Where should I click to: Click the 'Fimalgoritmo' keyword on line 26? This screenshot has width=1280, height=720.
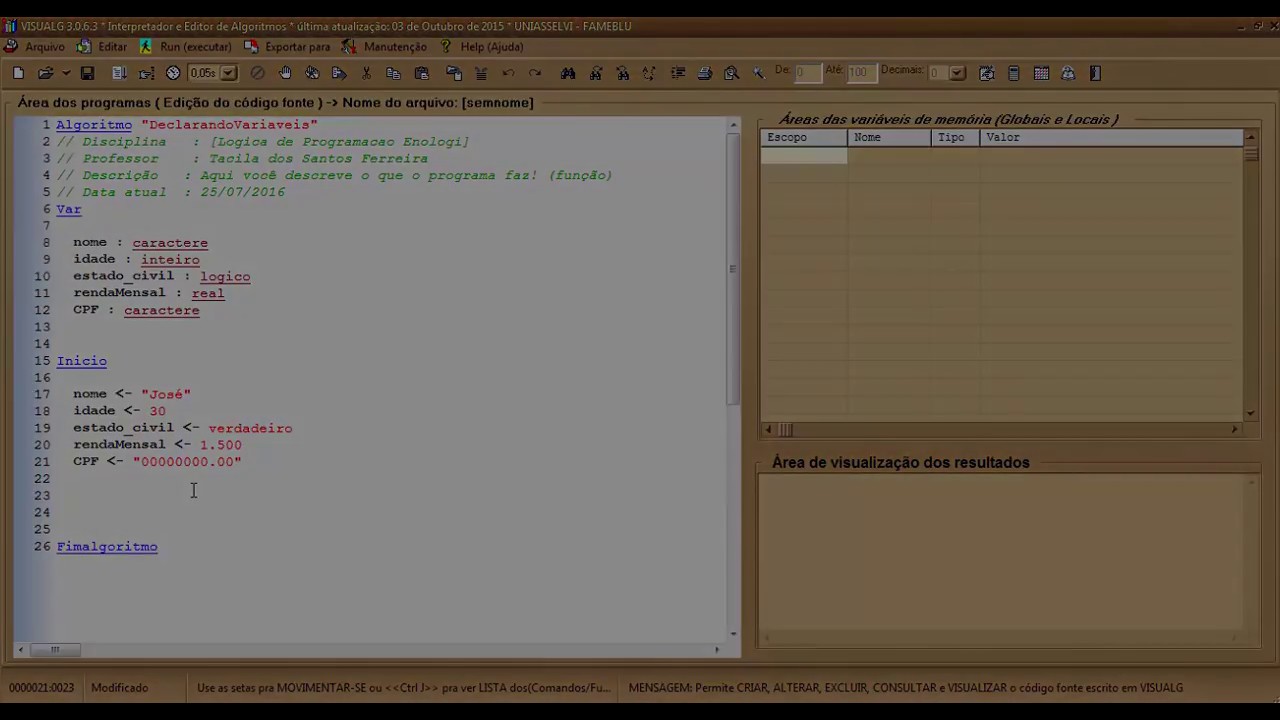point(107,547)
